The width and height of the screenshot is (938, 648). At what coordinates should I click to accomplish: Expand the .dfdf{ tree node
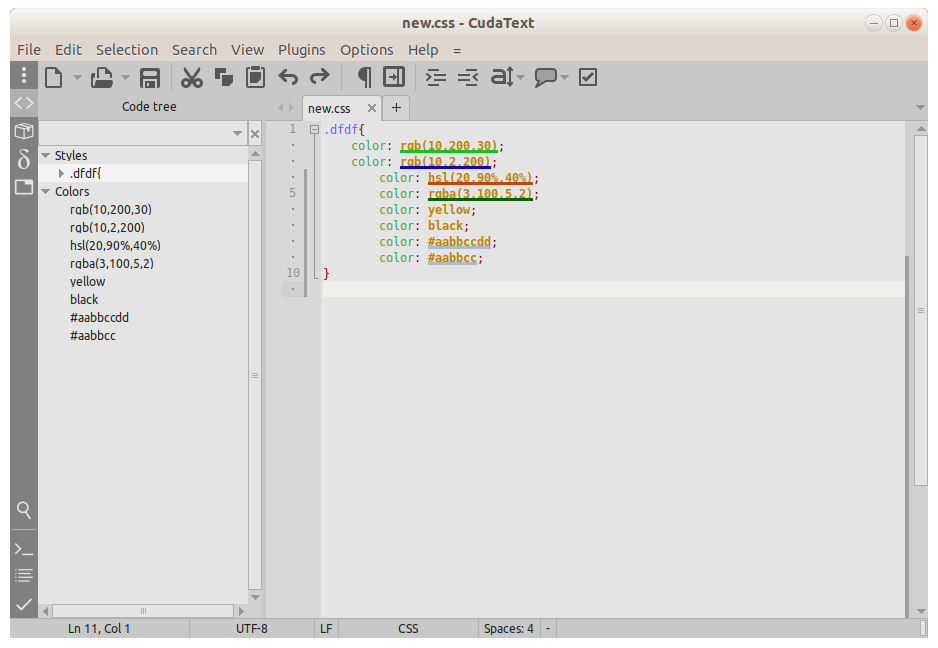click(x=61, y=174)
